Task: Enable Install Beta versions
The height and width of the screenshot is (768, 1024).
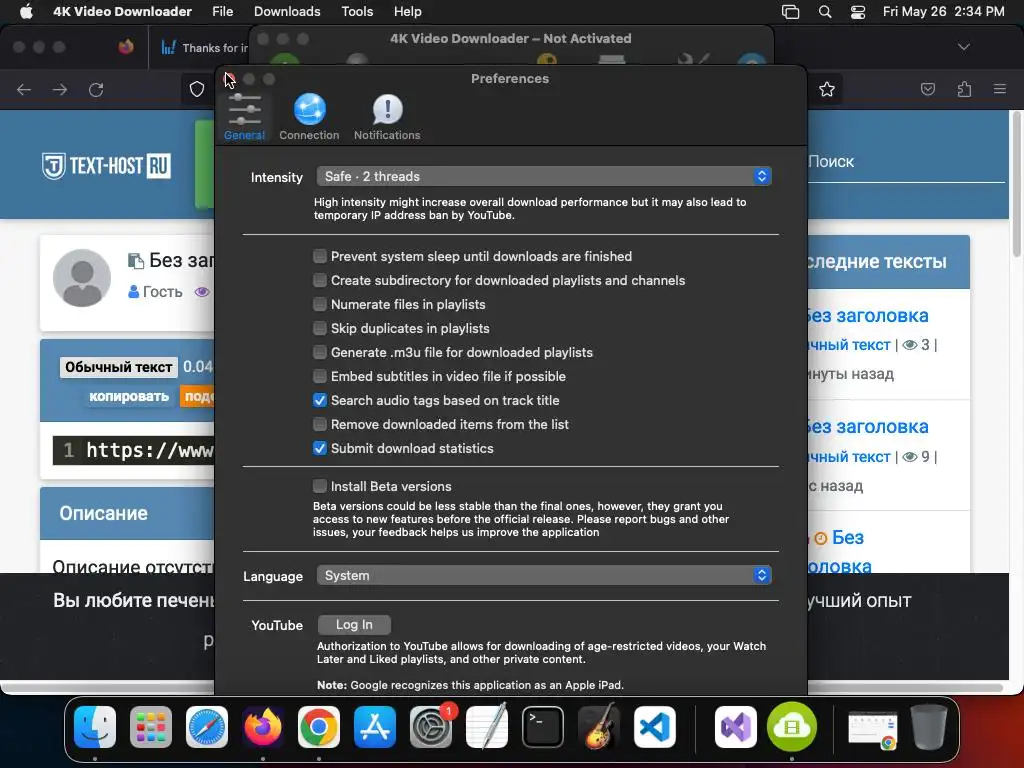Action: pyautogui.click(x=319, y=486)
